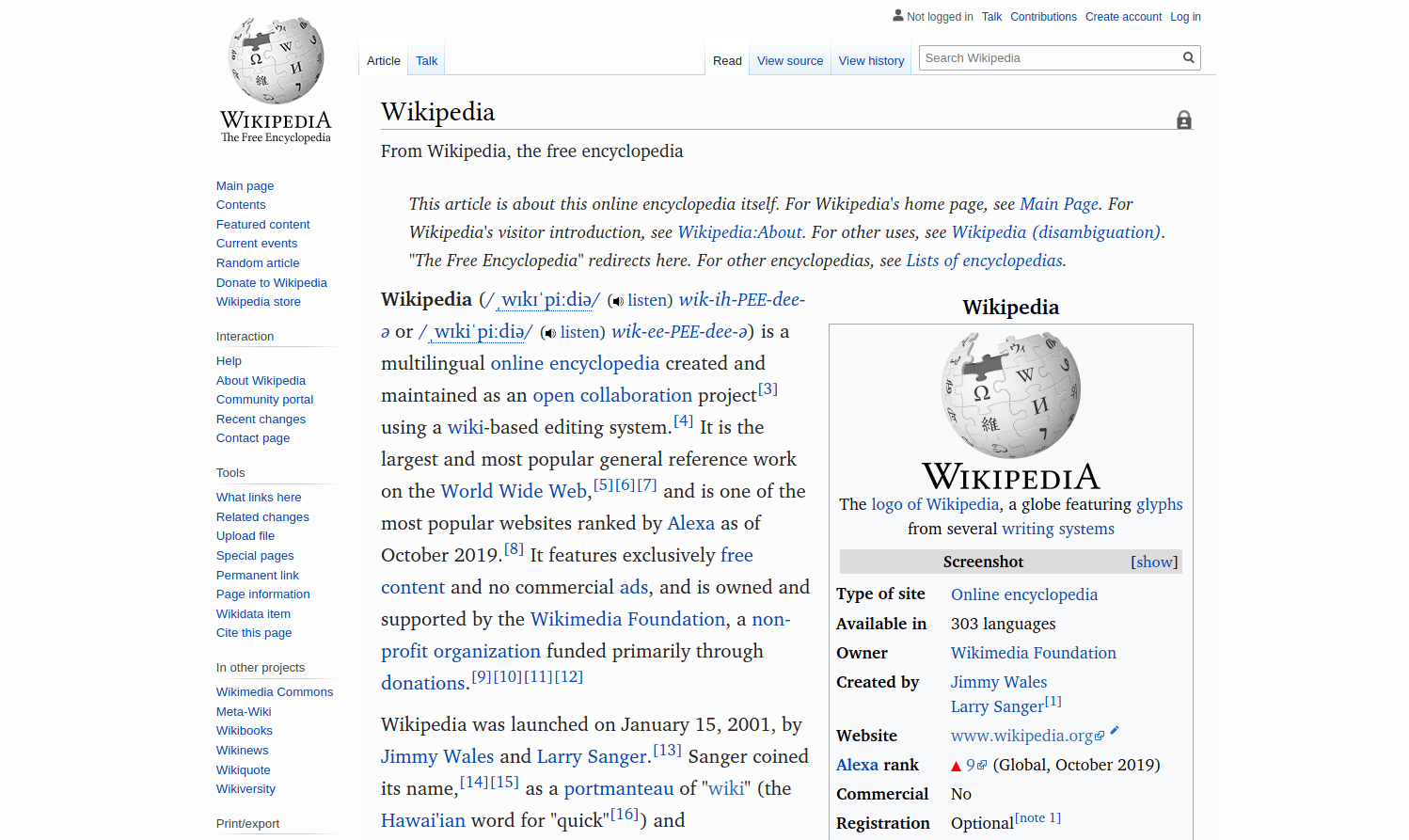This screenshot has height=840, width=1409.
Task: Open Hawai'ian link in article text
Action: (423, 820)
